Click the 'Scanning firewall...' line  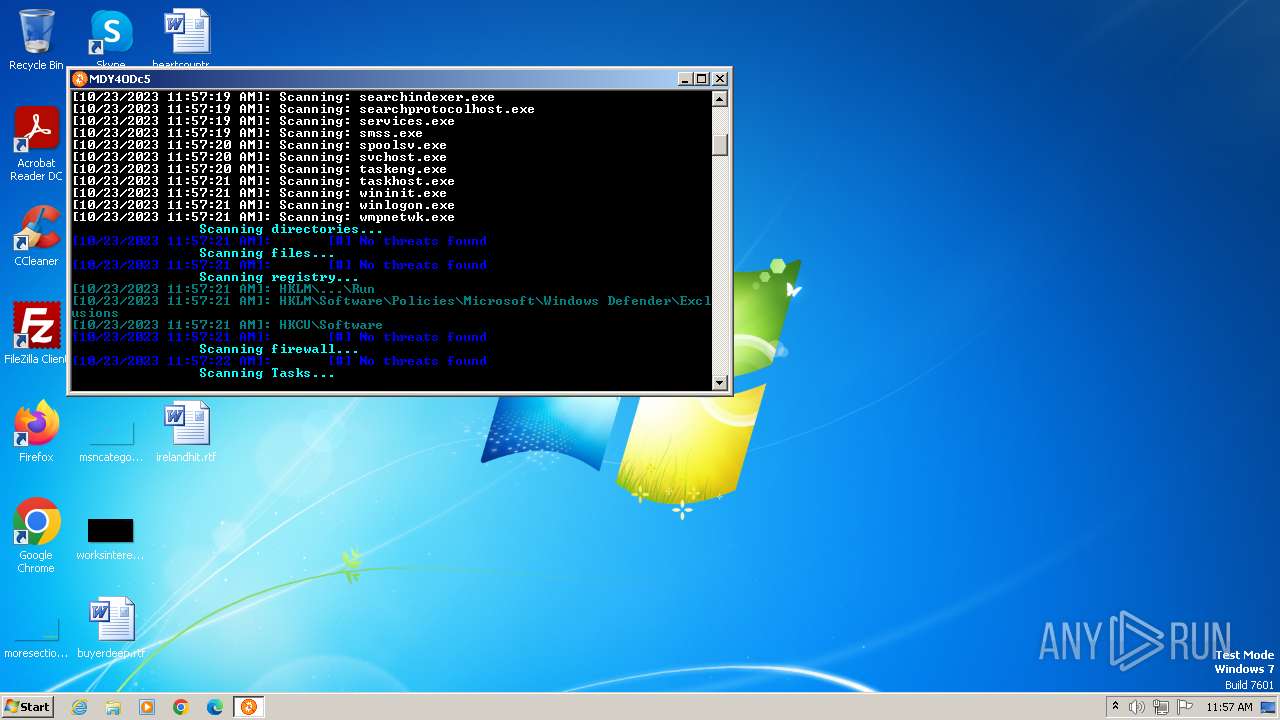coord(279,349)
